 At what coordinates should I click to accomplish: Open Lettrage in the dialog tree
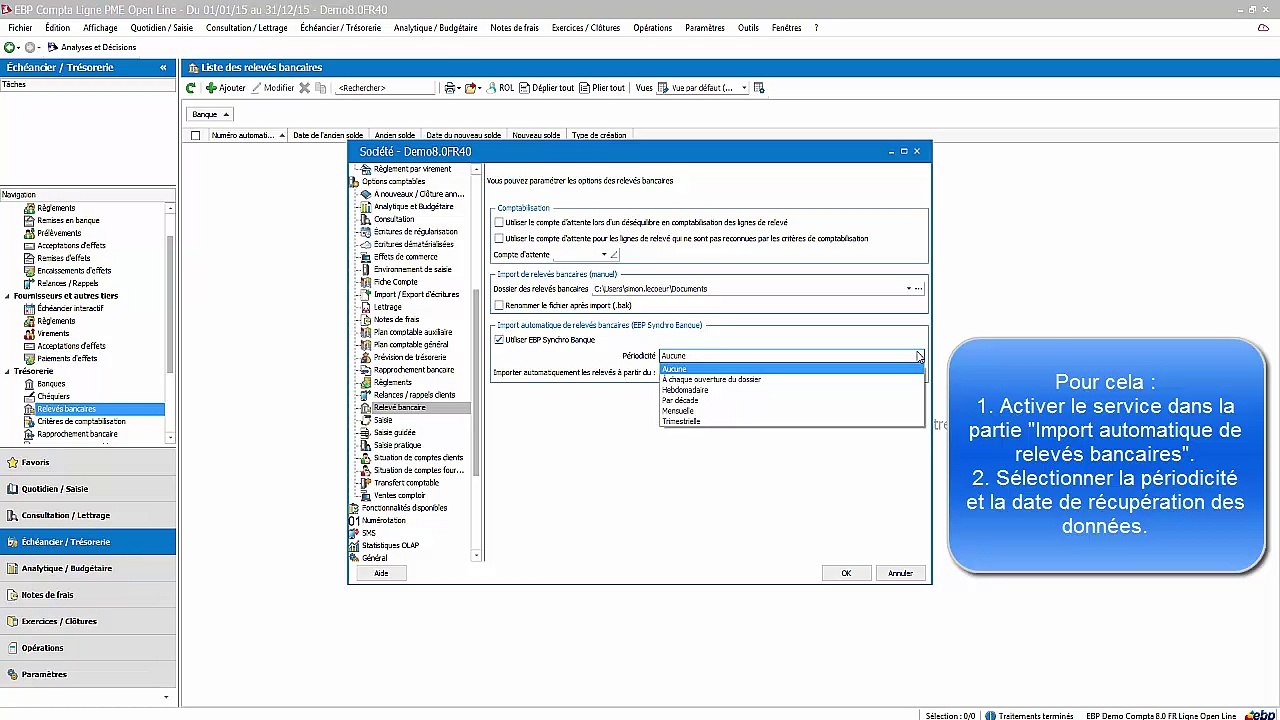tap(387, 307)
